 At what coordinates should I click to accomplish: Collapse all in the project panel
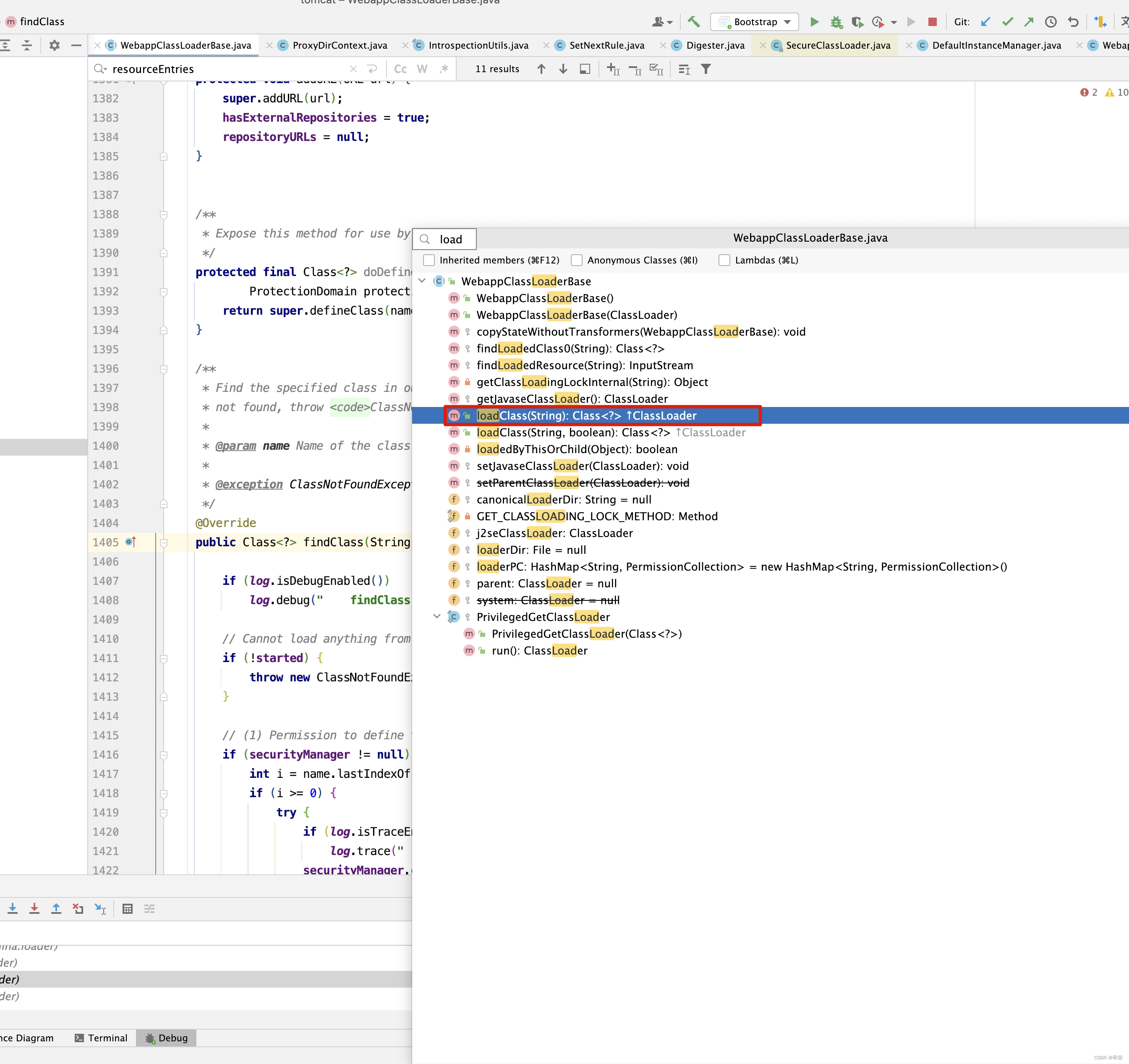point(27,45)
